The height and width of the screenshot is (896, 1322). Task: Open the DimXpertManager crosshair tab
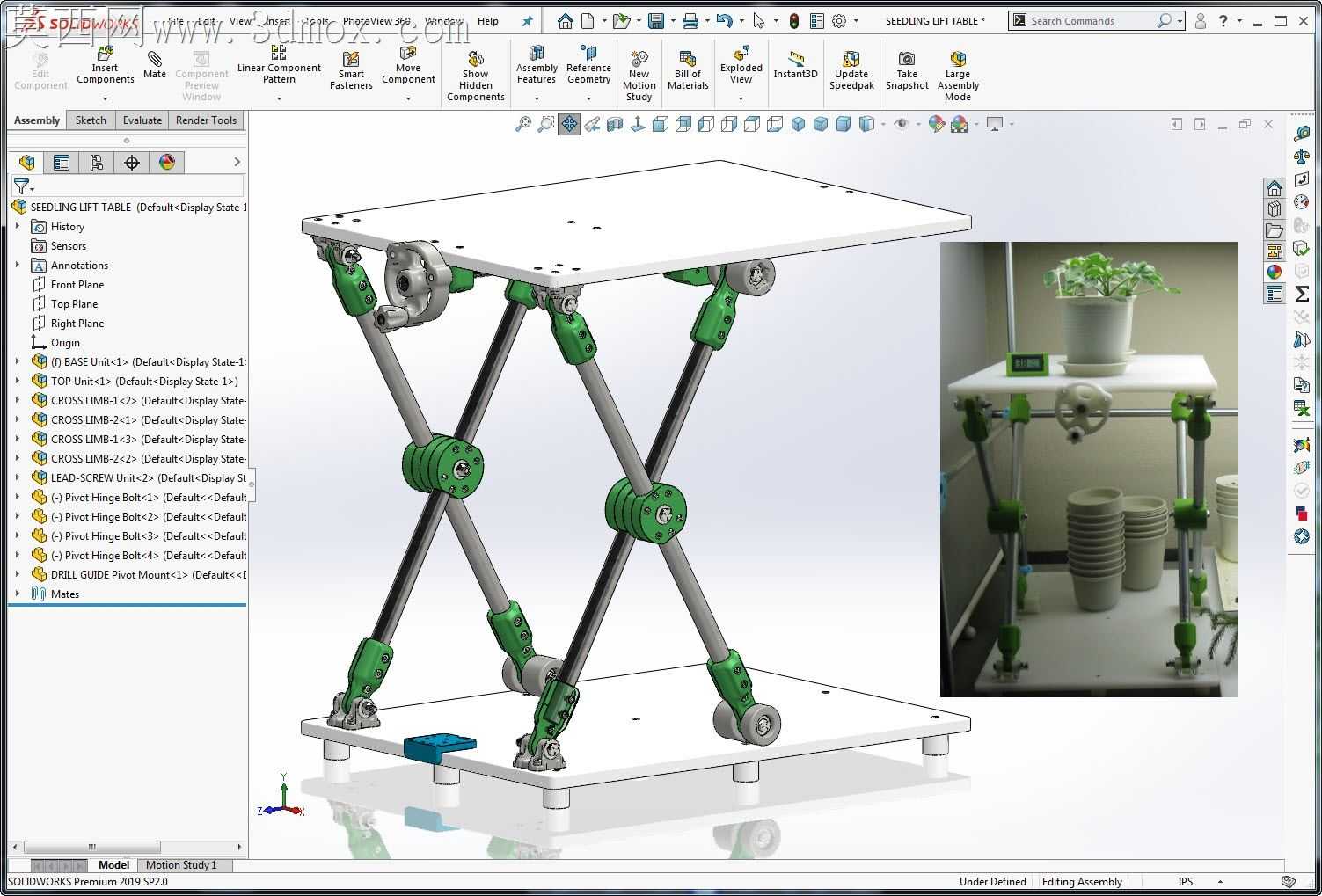[132, 162]
